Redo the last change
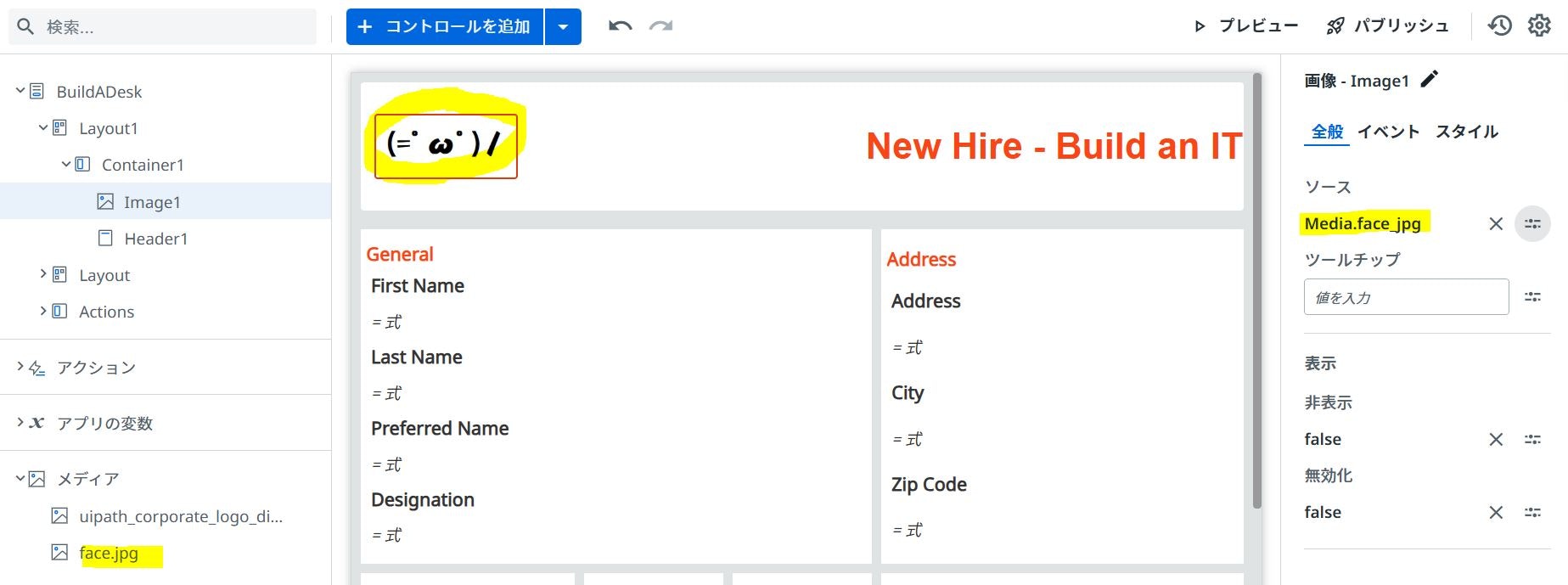This screenshot has width=1568, height=585. 660,26
